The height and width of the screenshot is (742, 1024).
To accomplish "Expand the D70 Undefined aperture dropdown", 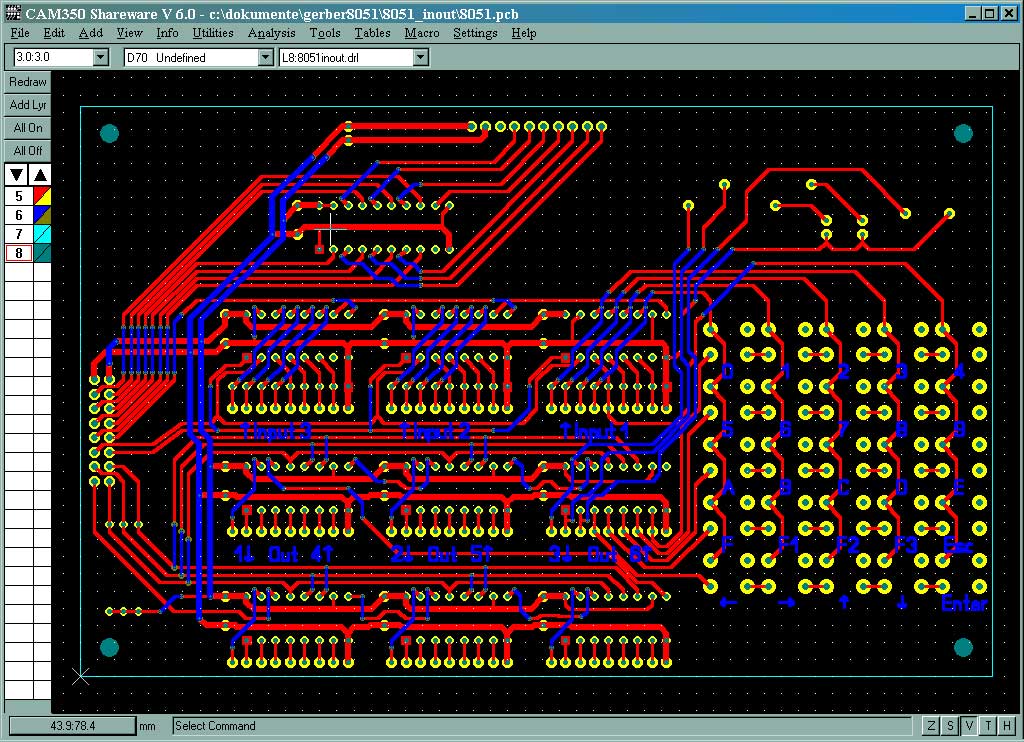I will [265, 57].
